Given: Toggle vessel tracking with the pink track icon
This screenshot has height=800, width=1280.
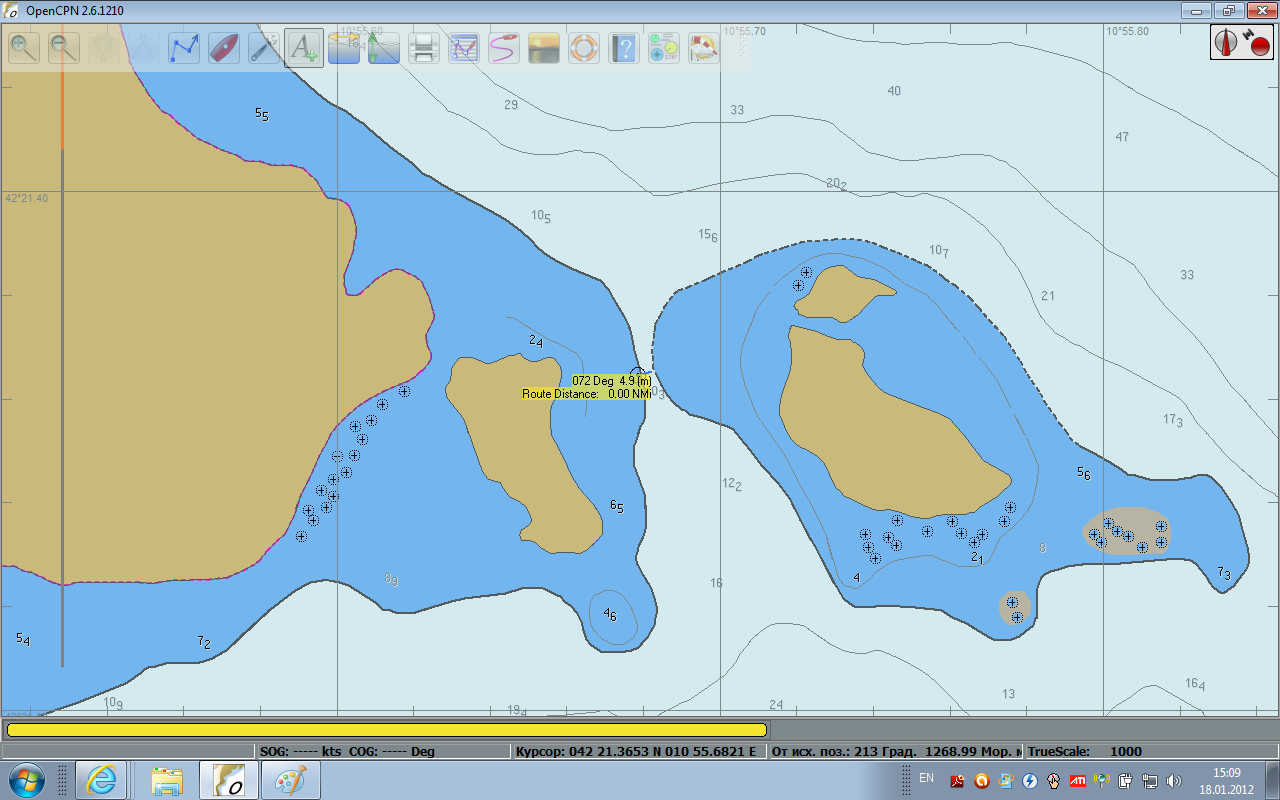Looking at the screenshot, I should (504, 47).
